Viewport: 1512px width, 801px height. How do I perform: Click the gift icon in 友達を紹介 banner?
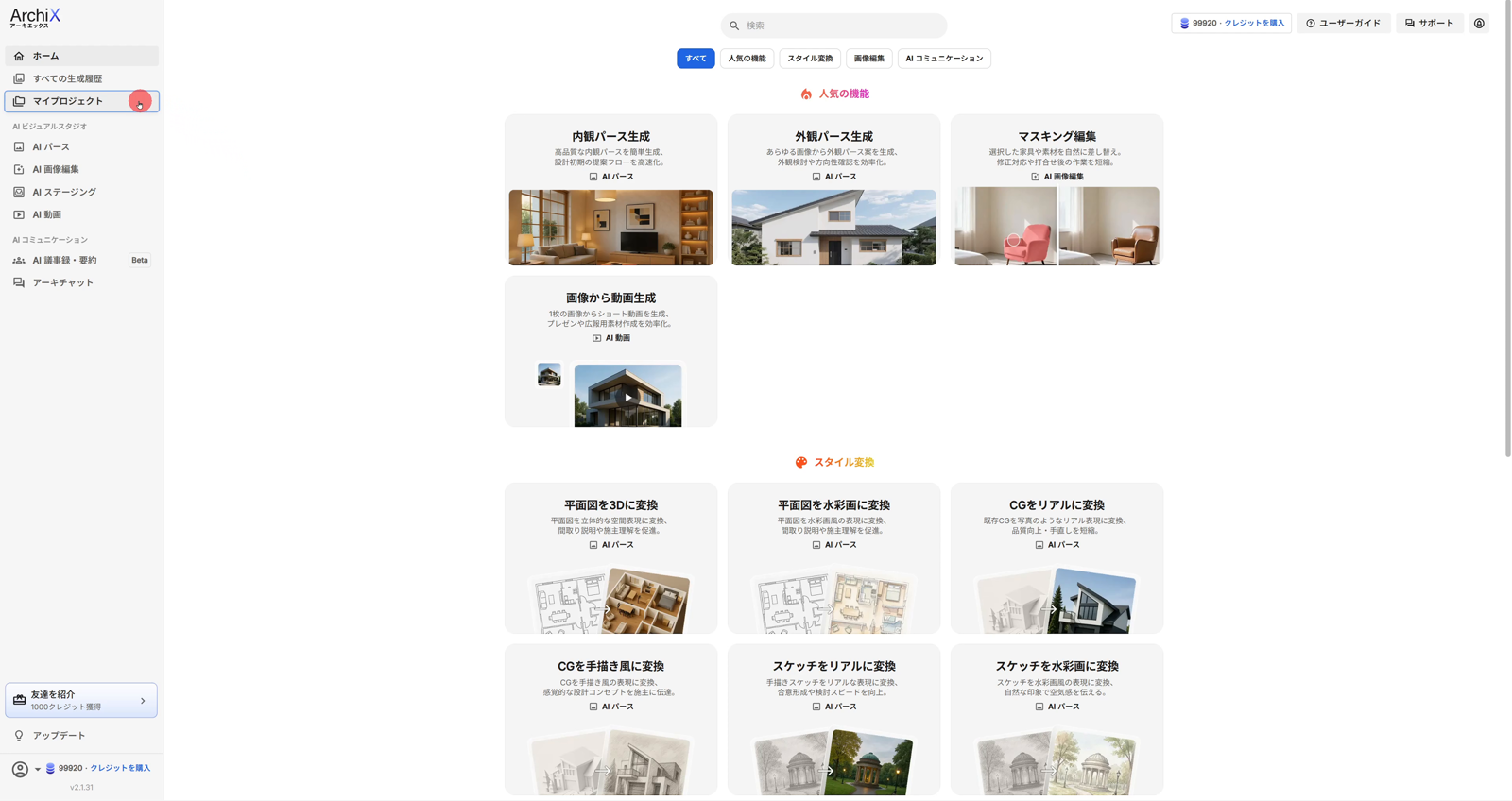tap(19, 700)
